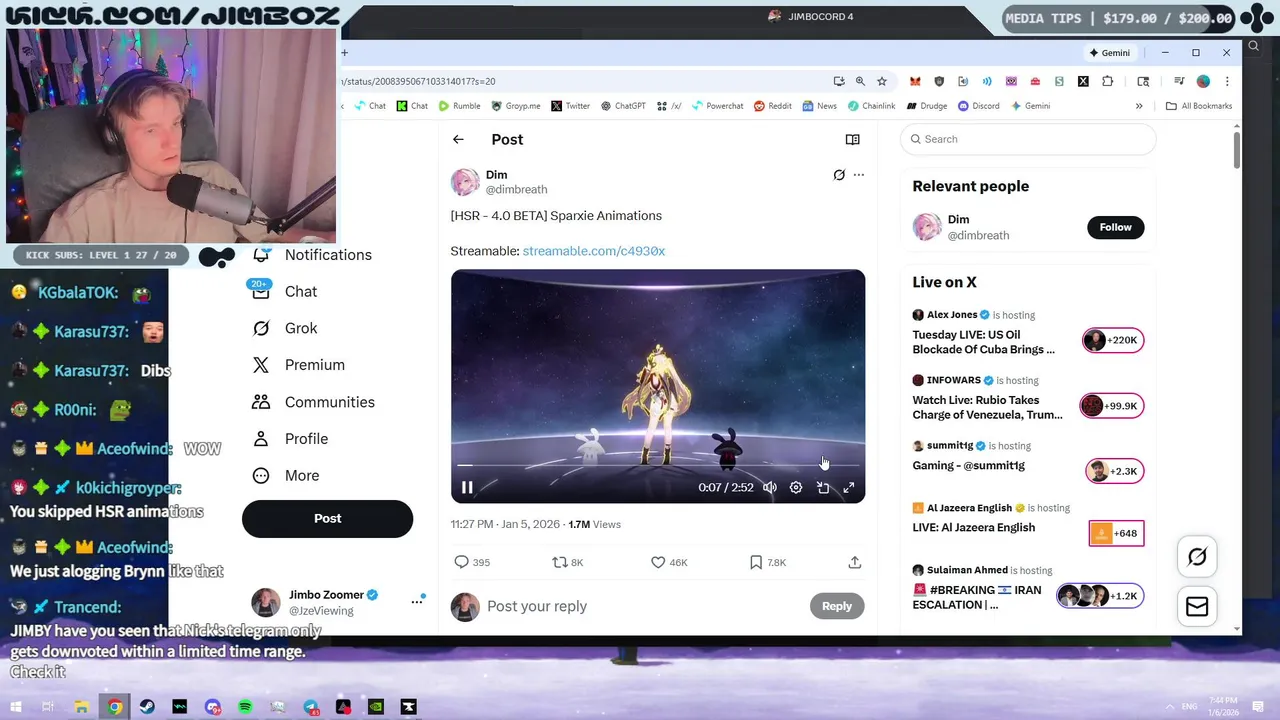Open Jimbo Zoomer account switcher dots

(417, 601)
